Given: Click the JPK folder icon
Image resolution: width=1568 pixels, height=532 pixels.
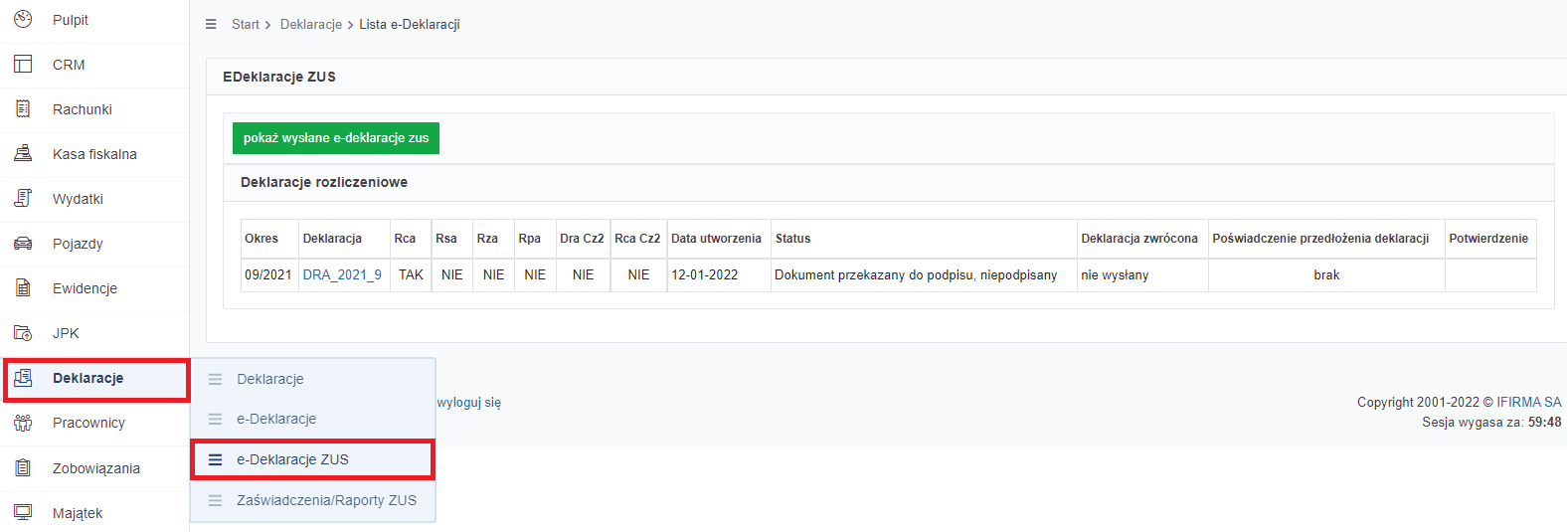Looking at the screenshot, I should 23,332.
